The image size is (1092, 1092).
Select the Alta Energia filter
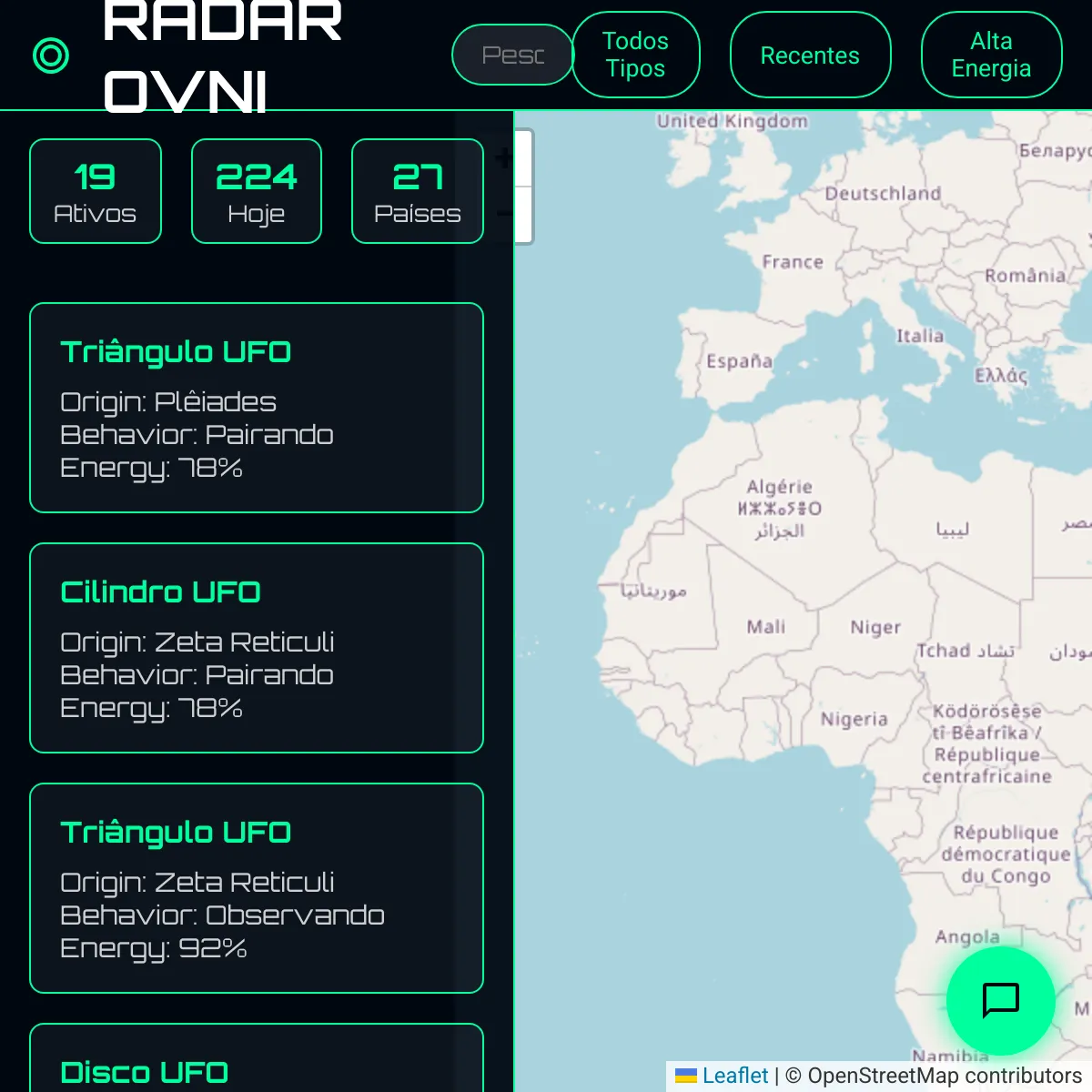tap(991, 55)
